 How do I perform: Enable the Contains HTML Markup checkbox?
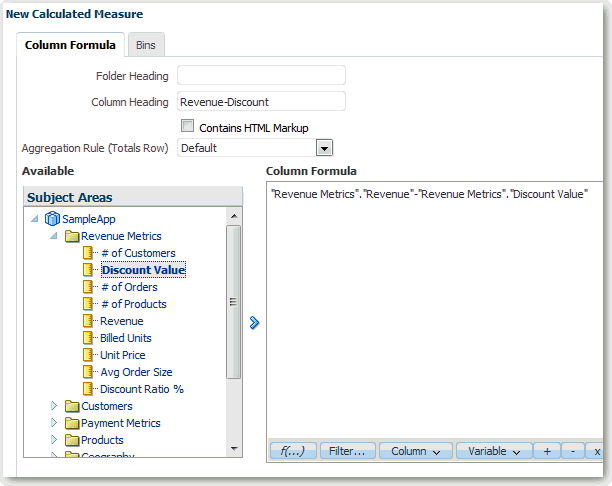186,127
